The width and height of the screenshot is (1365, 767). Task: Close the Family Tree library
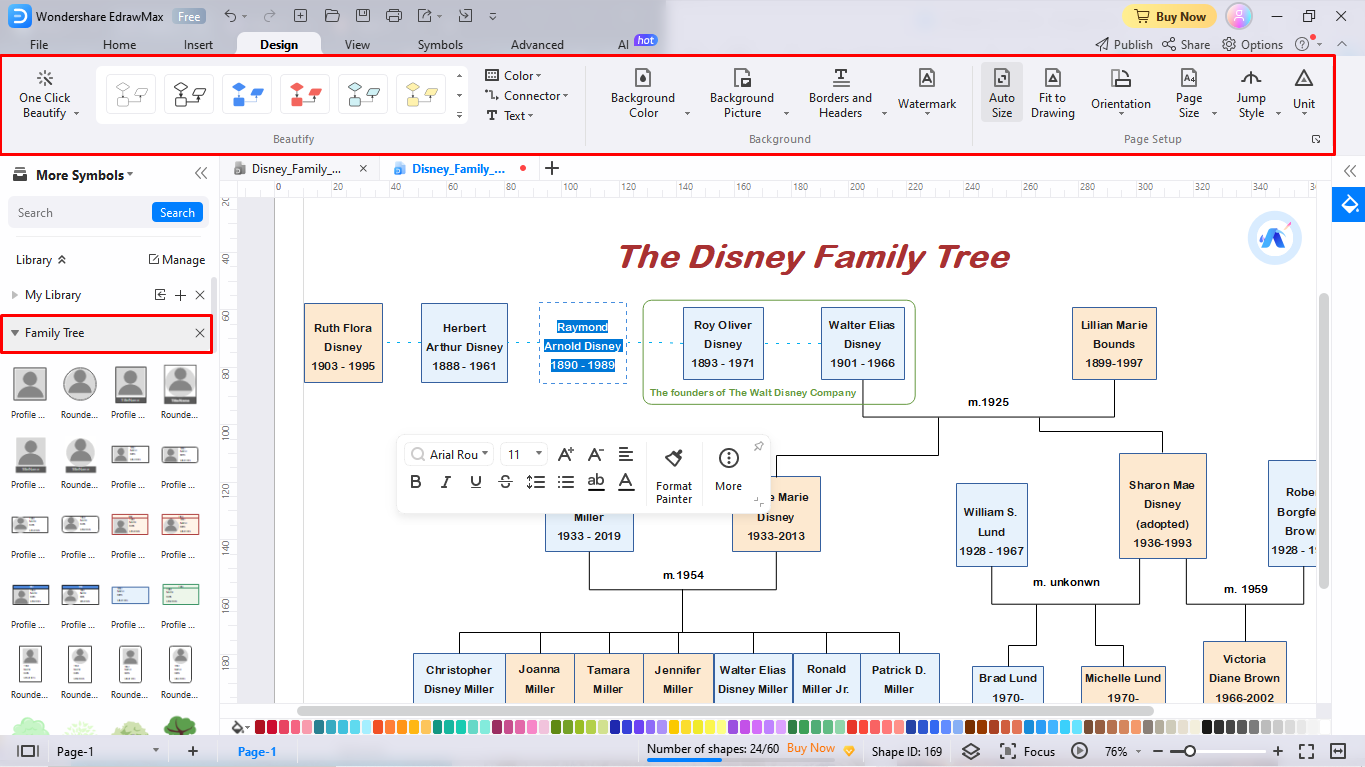(x=200, y=333)
